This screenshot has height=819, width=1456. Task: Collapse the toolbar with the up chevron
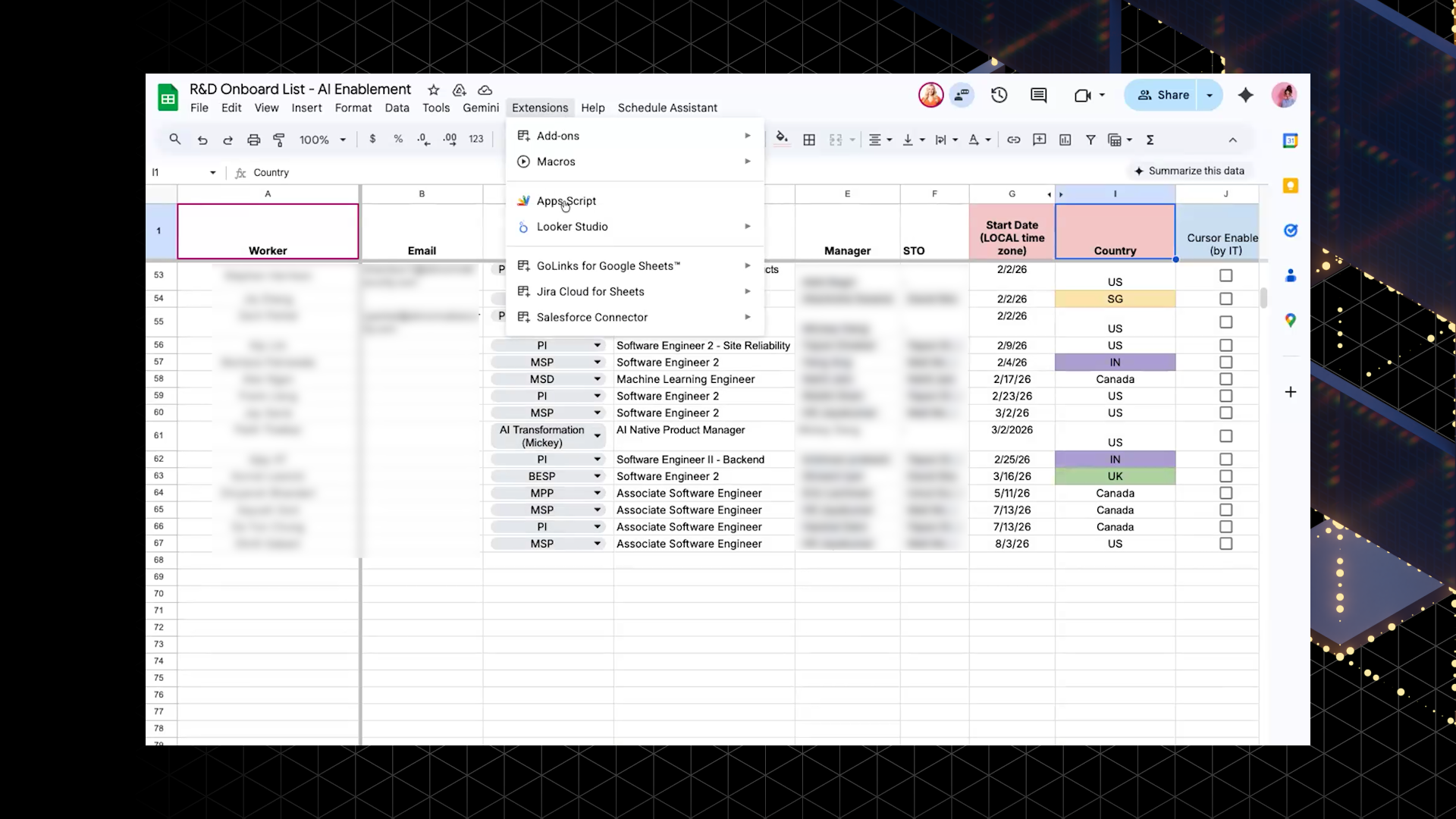[1232, 140]
